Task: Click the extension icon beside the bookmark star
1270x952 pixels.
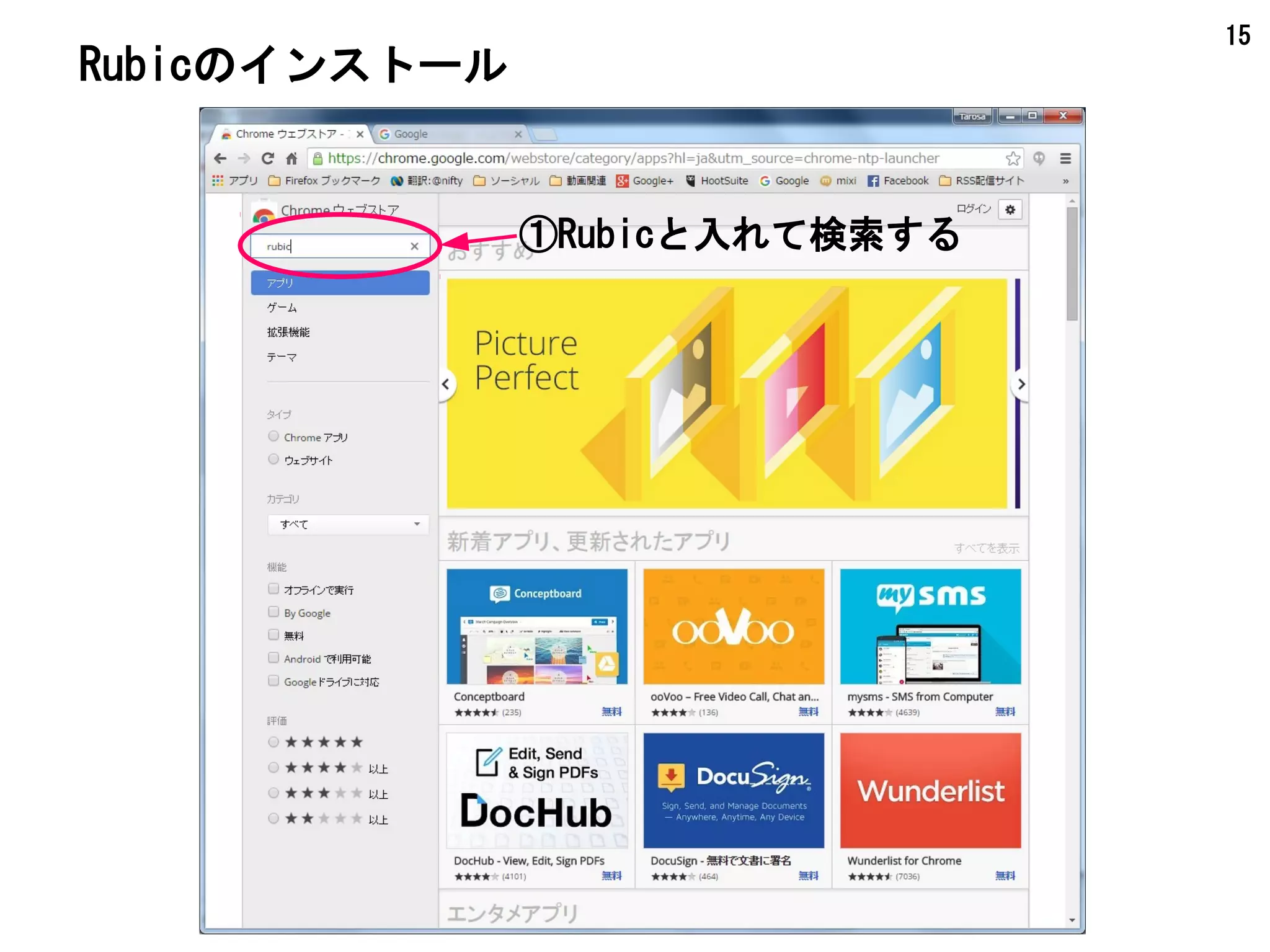Action: [x=1039, y=159]
